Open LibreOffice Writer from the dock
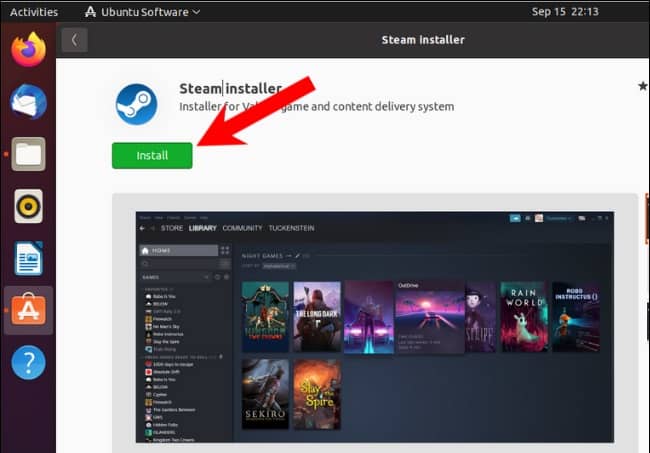 click(x=28, y=259)
